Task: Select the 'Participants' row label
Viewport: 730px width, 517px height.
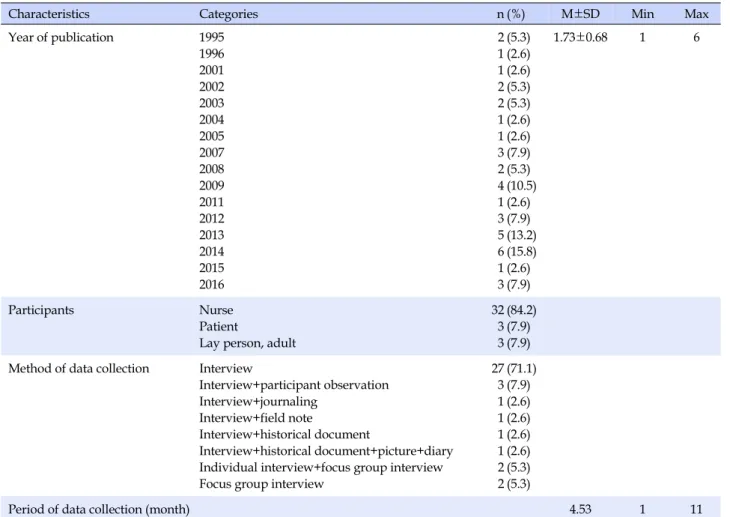Action: (x=41, y=310)
